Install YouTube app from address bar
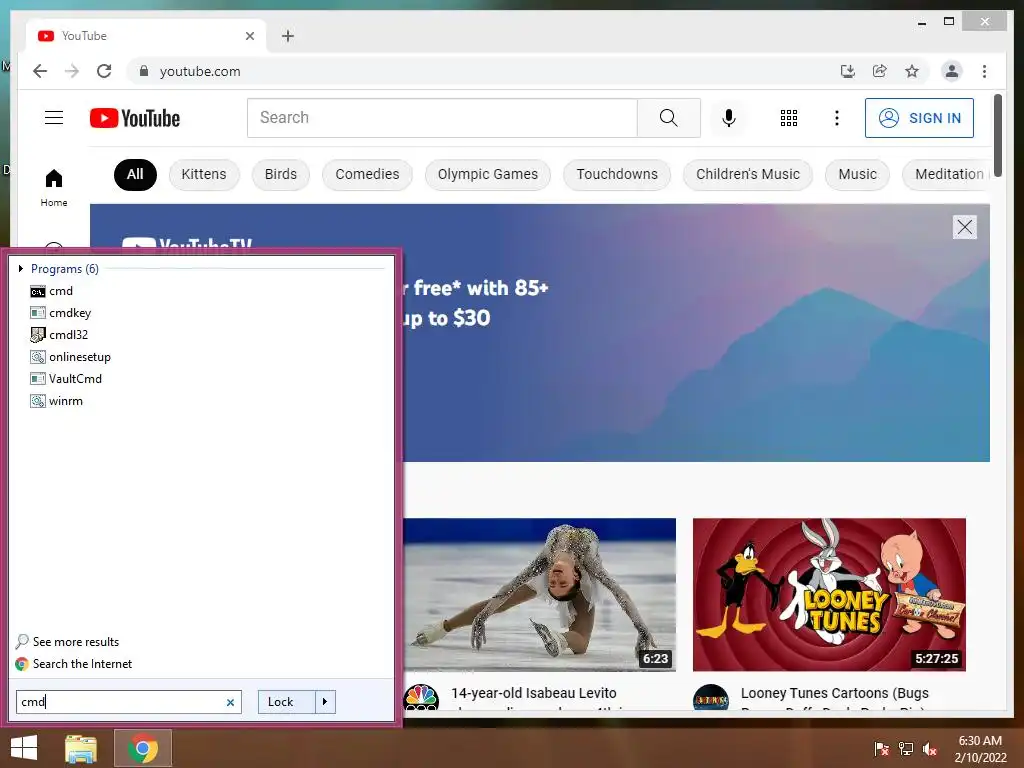1024x768 pixels. click(848, 71)
